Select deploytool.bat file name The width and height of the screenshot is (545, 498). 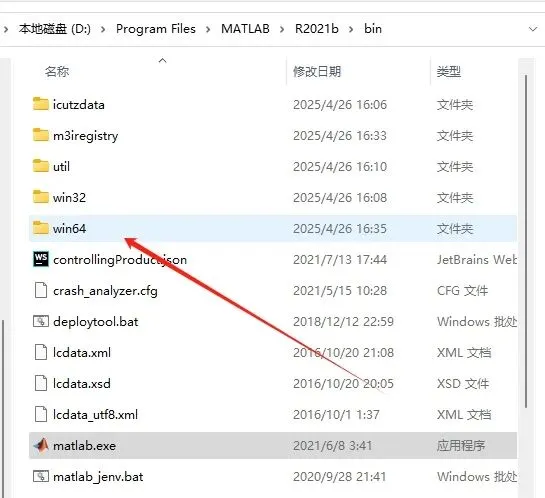coord(96,322)
